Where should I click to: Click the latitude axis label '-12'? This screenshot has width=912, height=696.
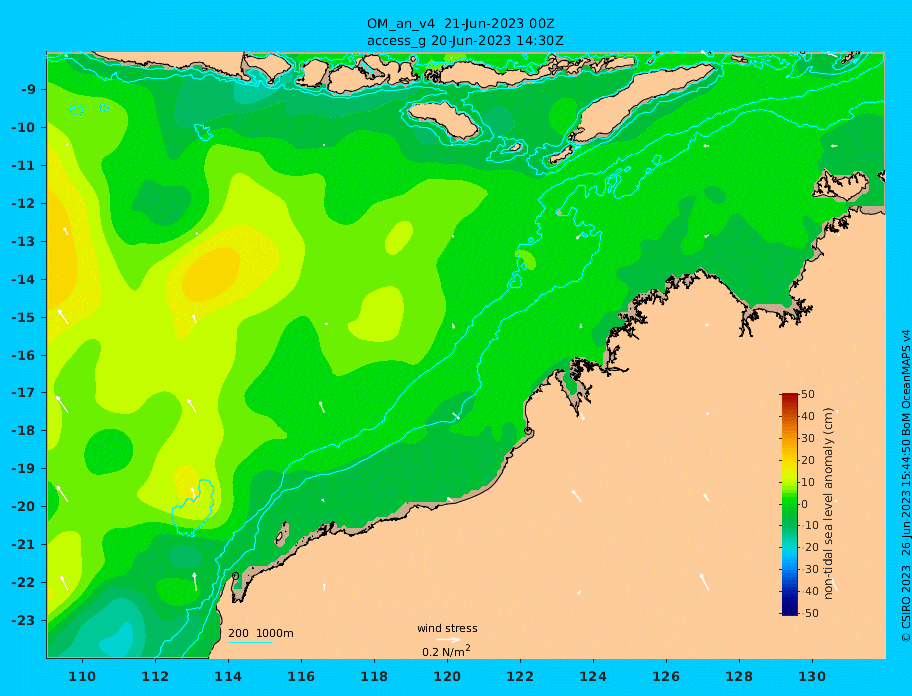point(23,204)
